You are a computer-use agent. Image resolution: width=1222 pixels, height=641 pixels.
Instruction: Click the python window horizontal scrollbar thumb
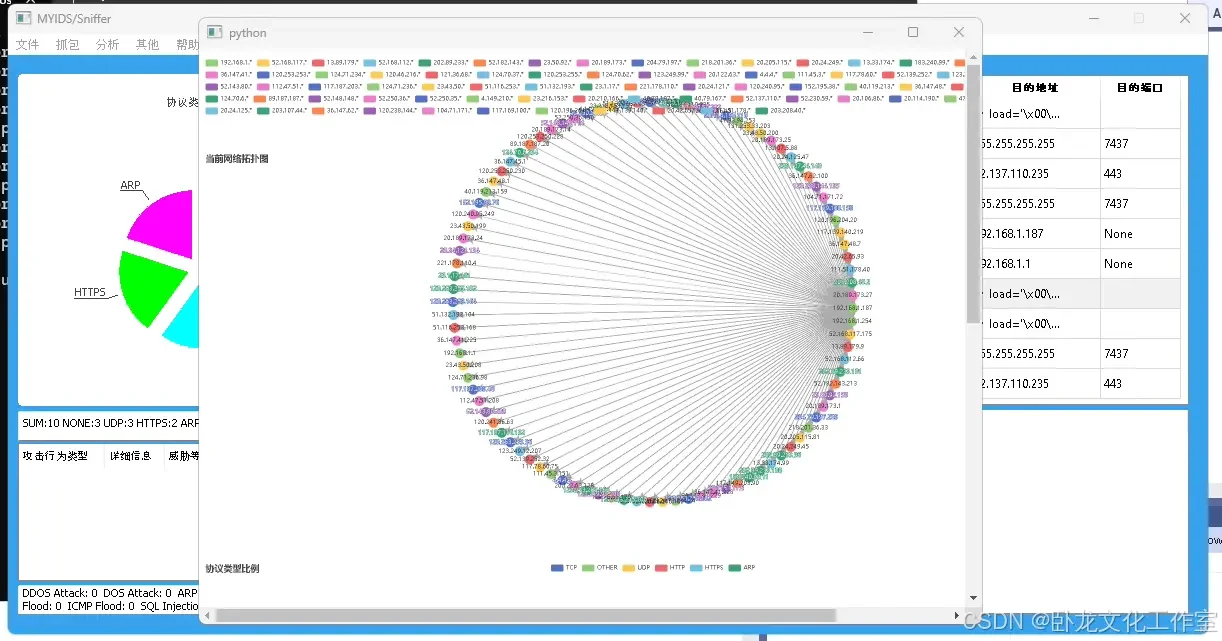click(x=525, y=615)
